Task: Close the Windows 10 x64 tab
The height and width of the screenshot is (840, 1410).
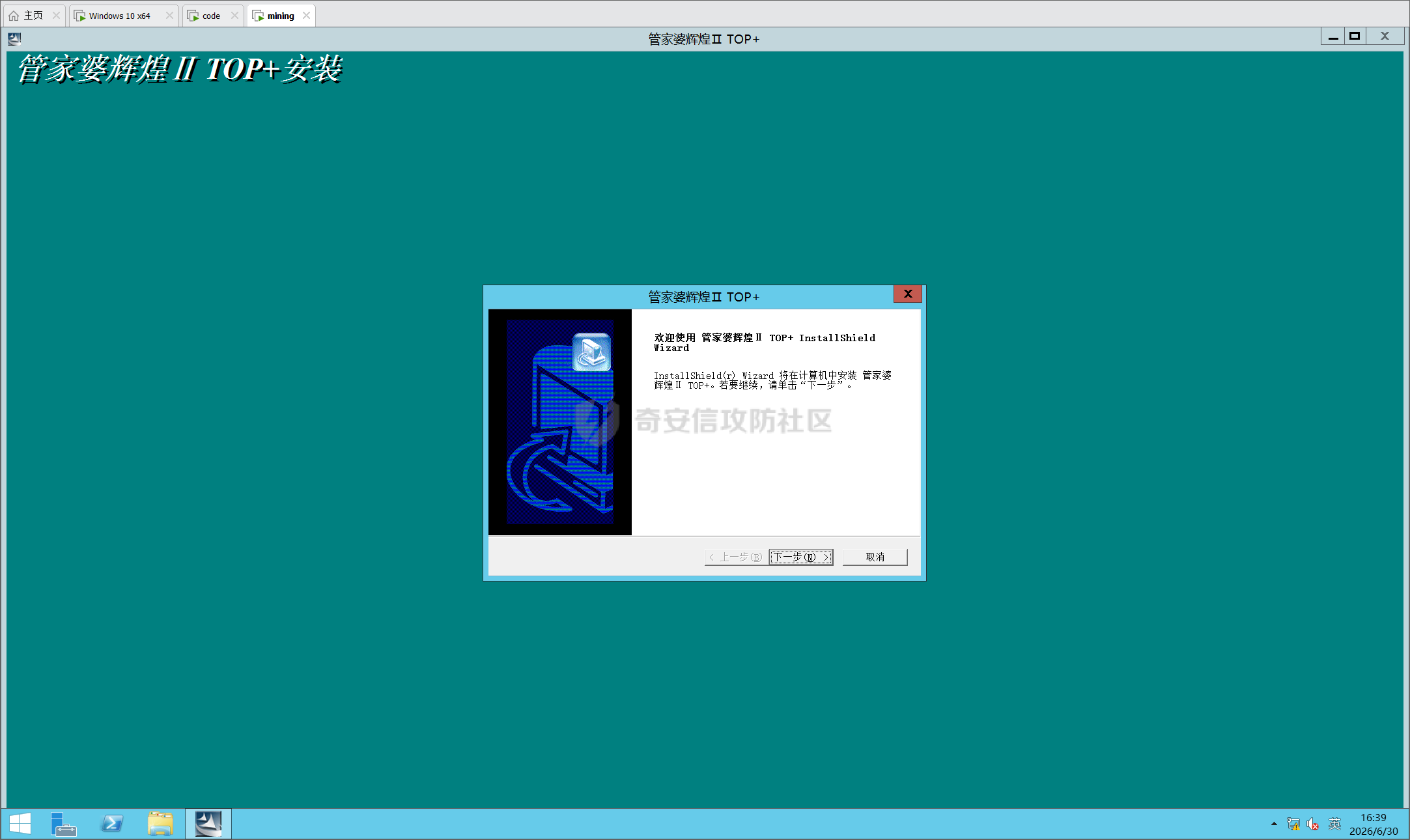Action: point(169,16)
